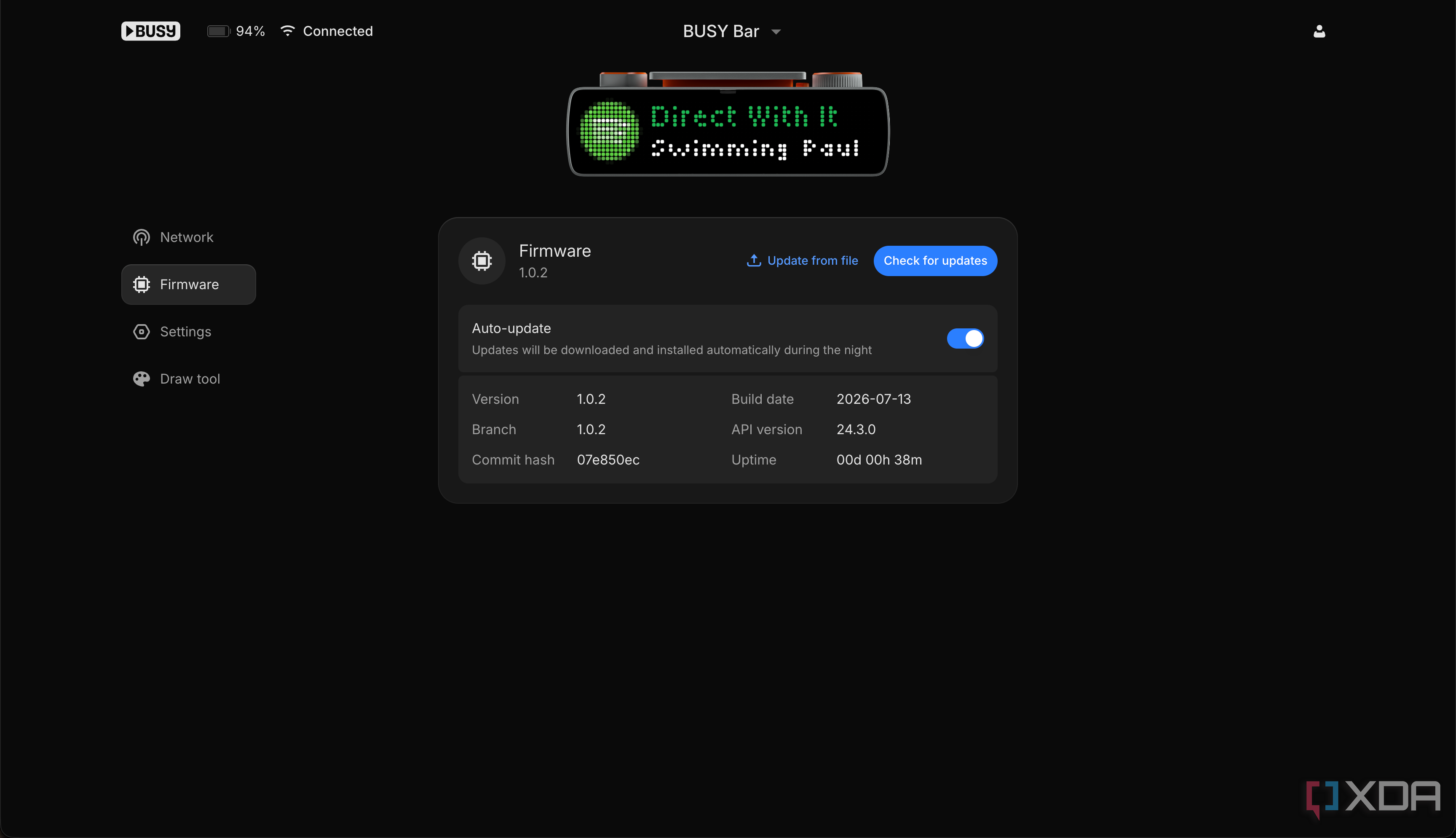
Task: Click the Settings hexagon icon in sidebar
Action: coord(142,331)
